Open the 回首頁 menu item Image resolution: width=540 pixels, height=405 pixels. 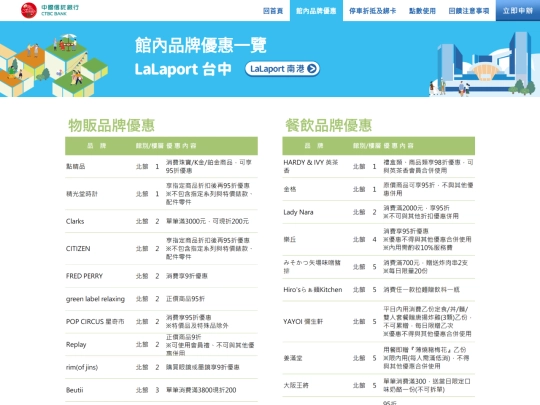[x=273, y=11]
